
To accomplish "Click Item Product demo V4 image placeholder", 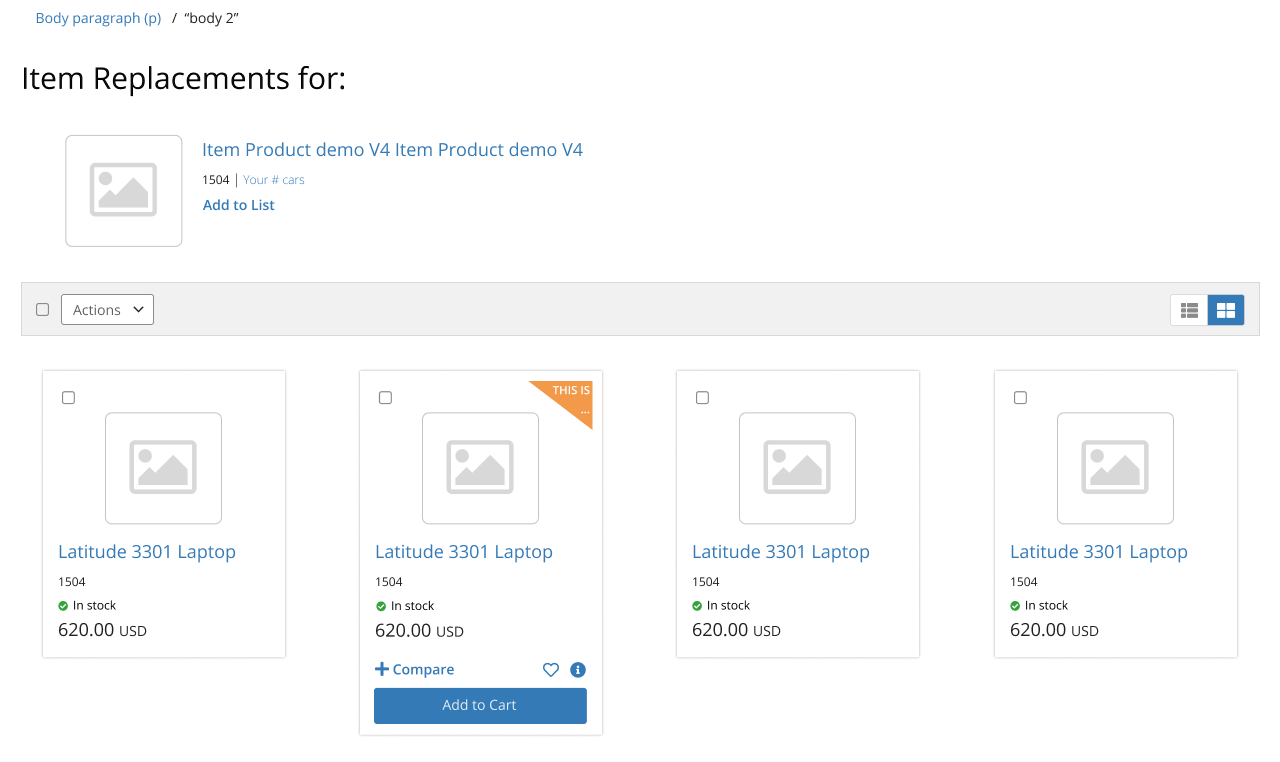I will [124, 191].
